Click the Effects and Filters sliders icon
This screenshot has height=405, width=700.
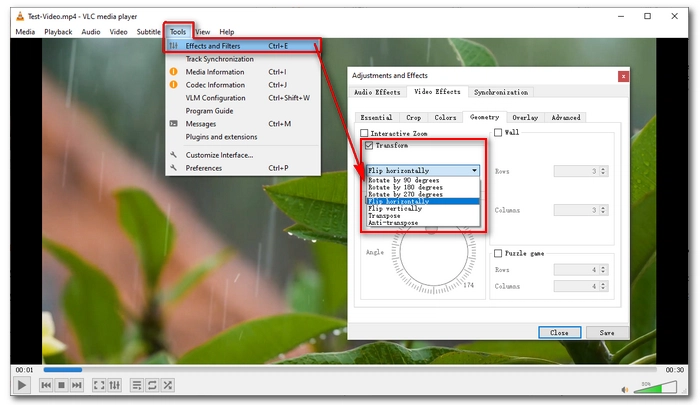[x=174, y=46]
